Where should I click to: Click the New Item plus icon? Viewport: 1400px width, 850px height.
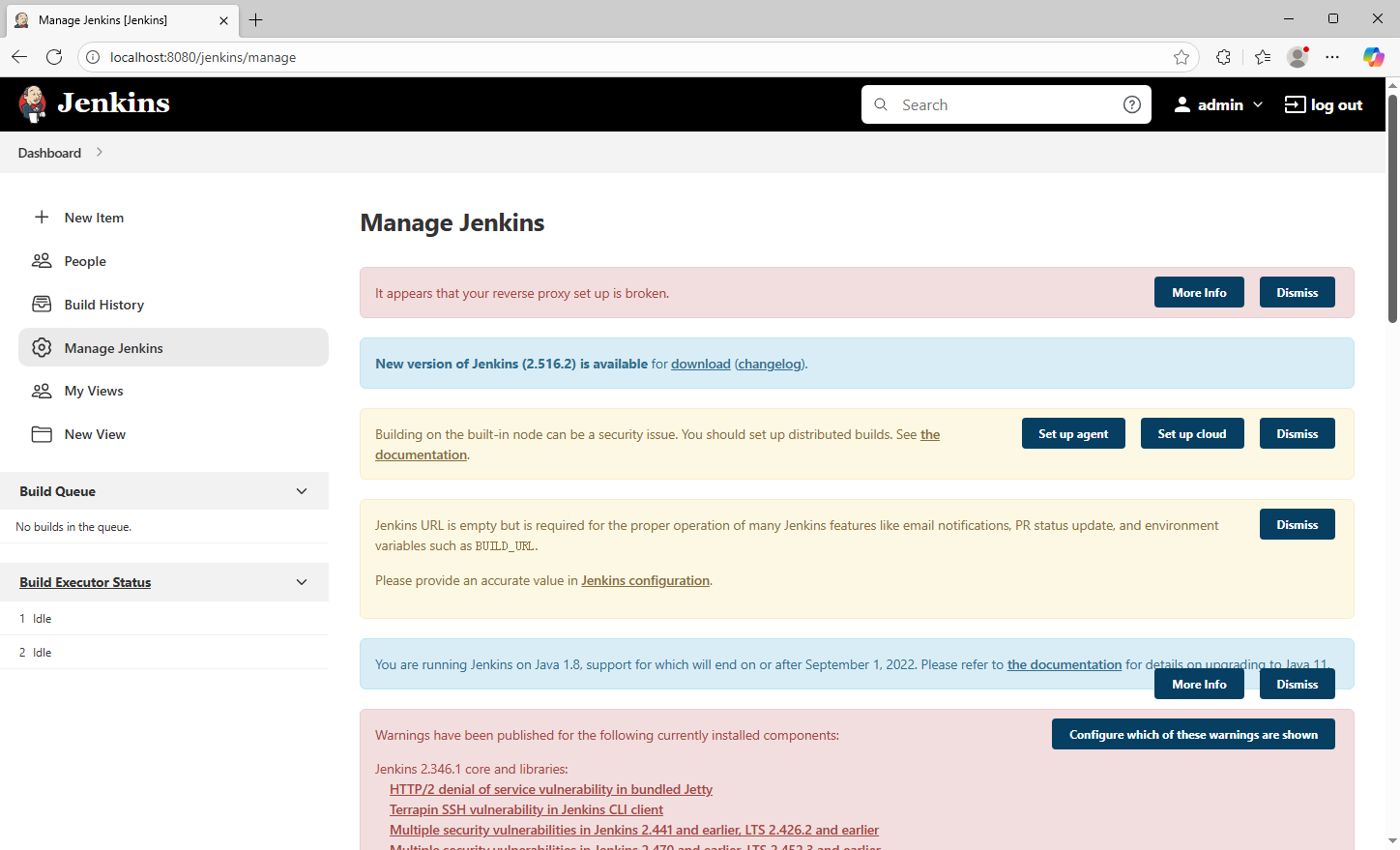42,218
